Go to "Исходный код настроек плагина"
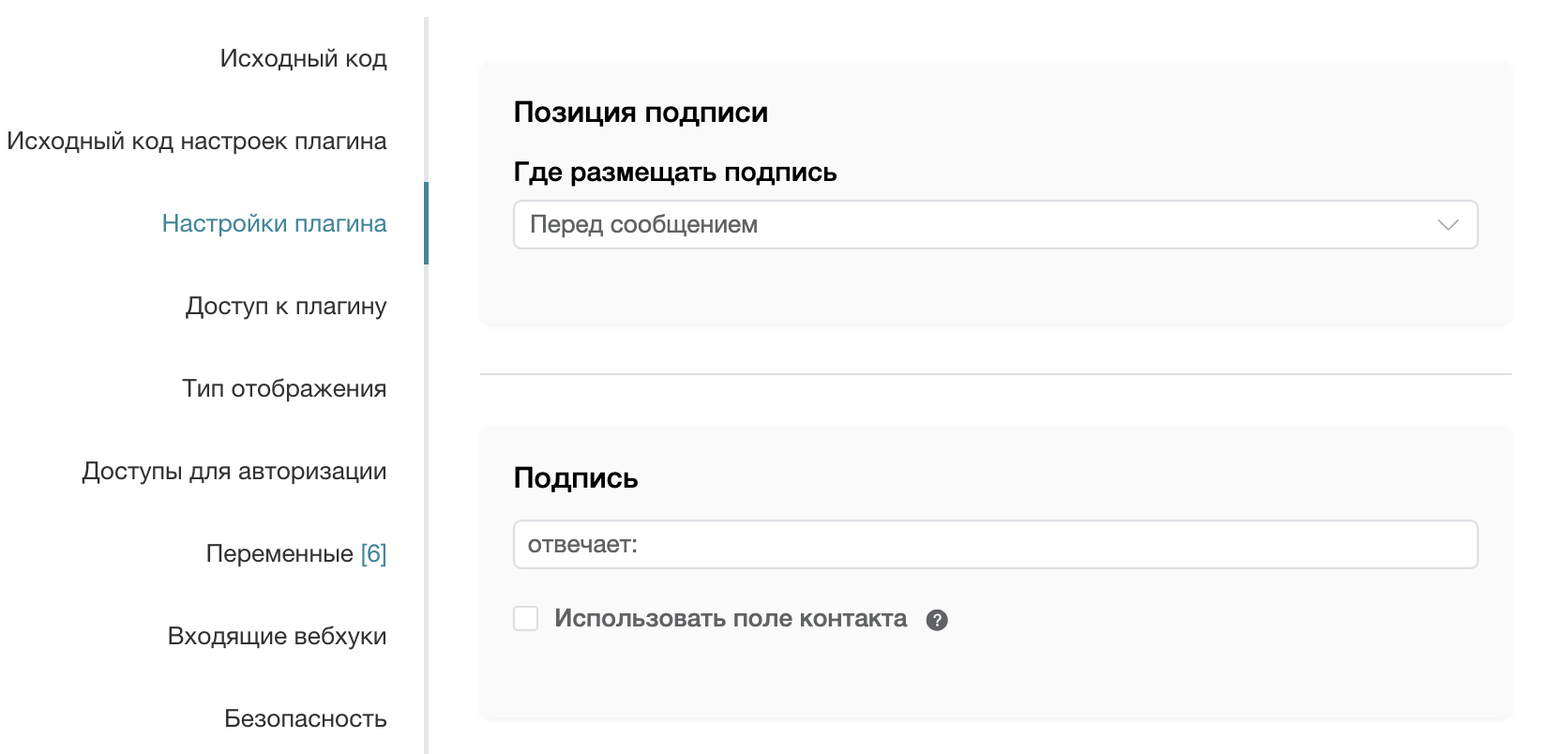This screenshot has height=754, width=1568. (x=197, y=141)
